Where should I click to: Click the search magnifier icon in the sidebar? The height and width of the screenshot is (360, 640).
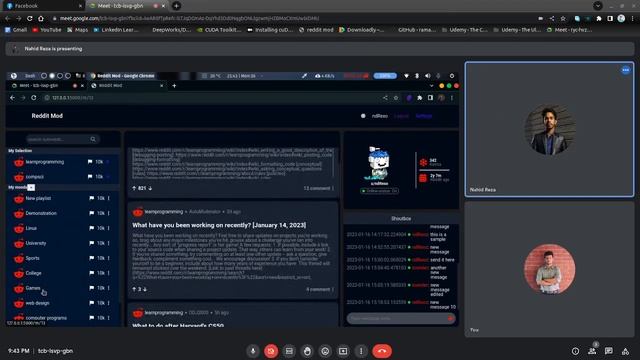tap(93, 139)
